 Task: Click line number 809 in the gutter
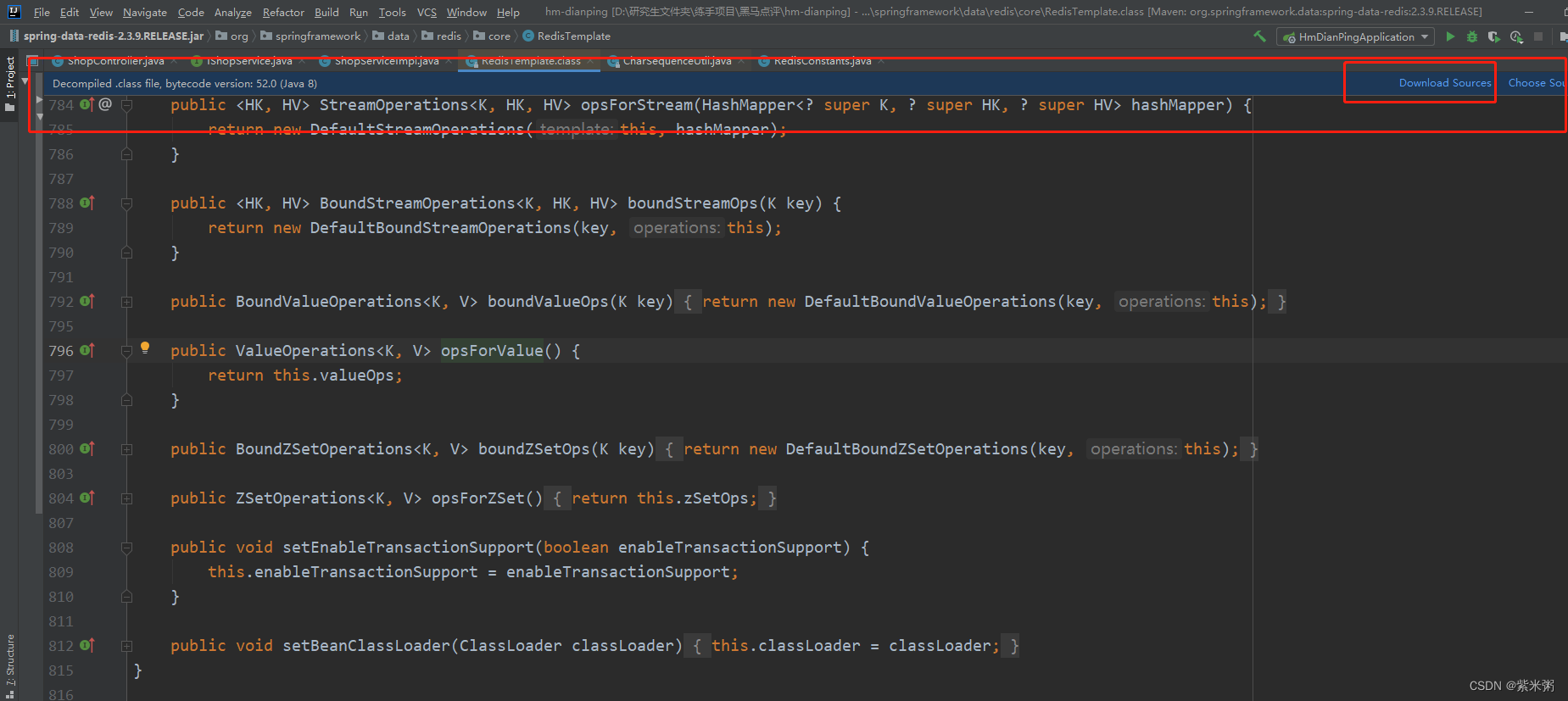[x=61, y=572]
